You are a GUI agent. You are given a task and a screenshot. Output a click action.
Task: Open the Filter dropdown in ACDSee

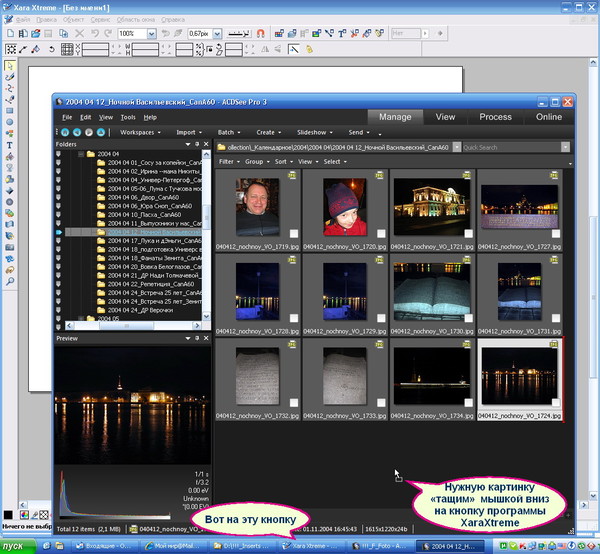click(x=229, y=161)
